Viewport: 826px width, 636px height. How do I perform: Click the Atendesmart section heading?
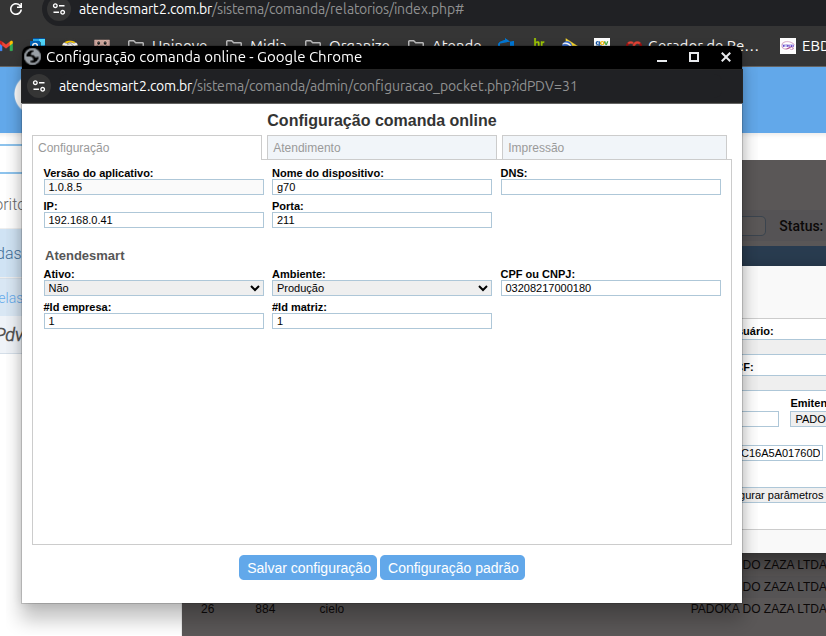coord(85,256)
